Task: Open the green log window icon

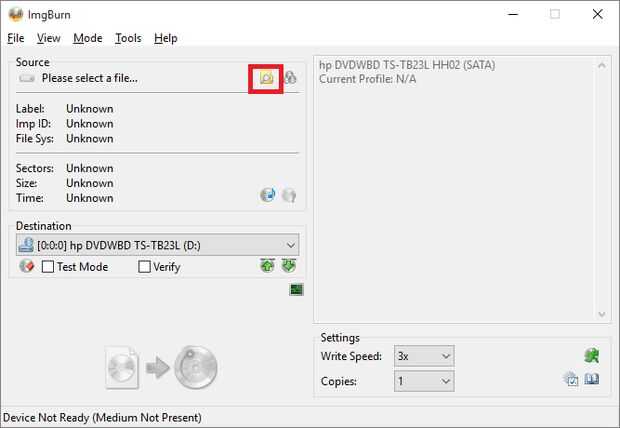Action: (x=297, y=290)
